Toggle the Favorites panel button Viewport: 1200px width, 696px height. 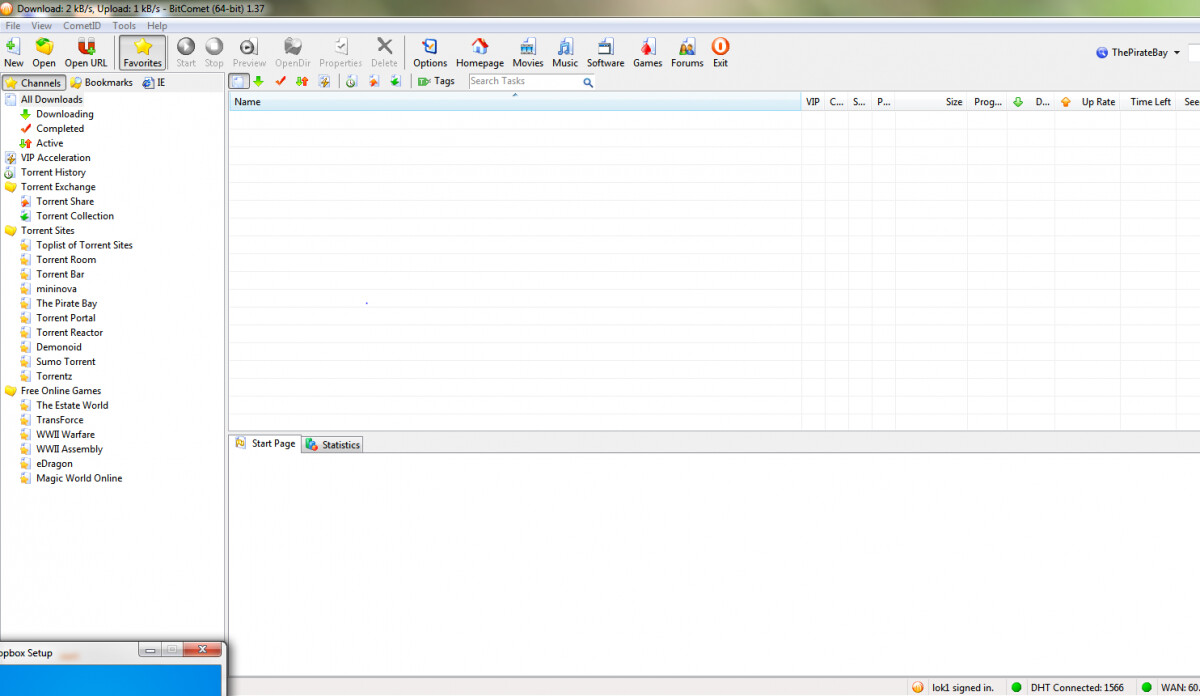point(142,52)
